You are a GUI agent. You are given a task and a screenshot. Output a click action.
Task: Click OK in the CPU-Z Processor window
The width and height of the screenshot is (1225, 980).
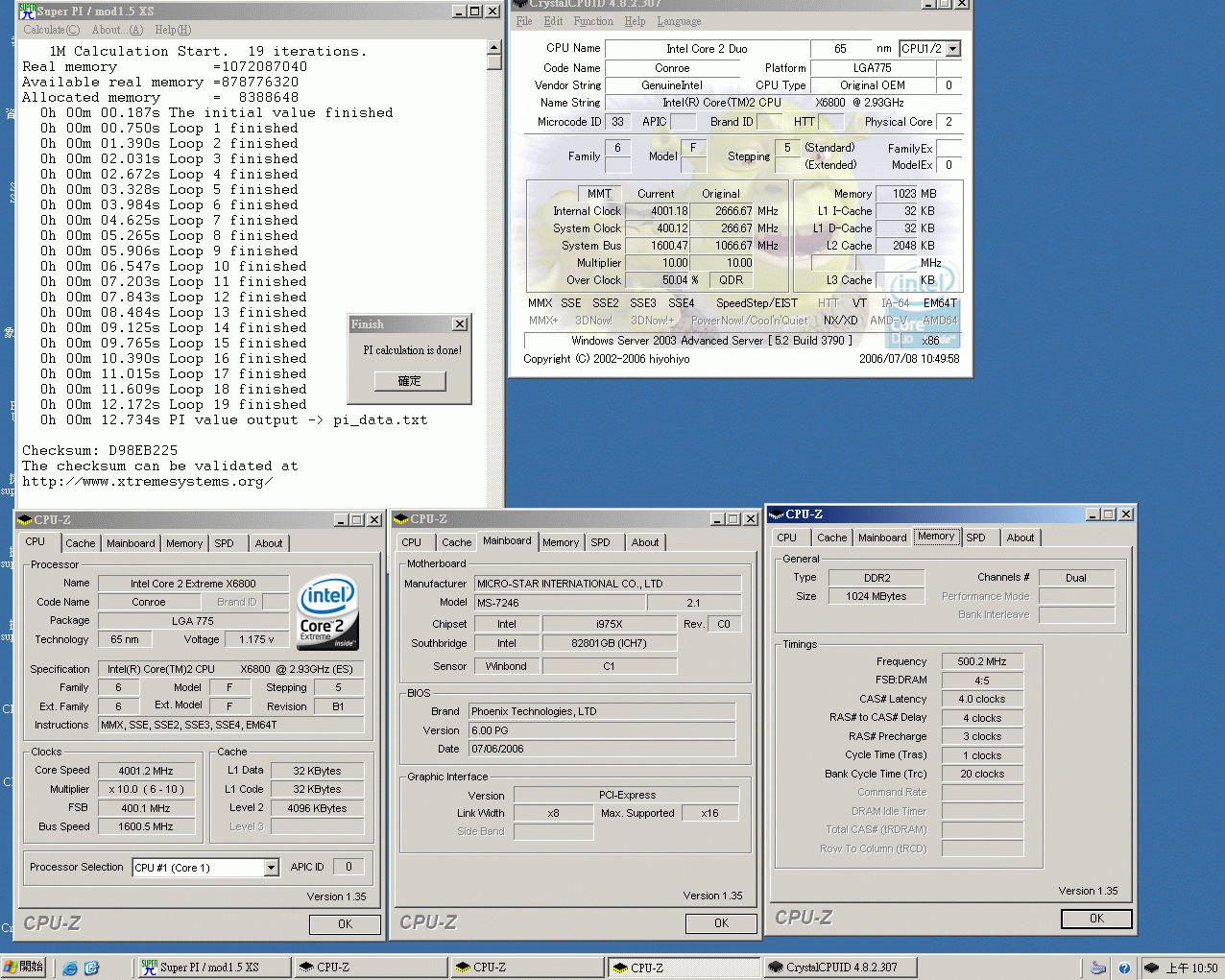(346, 924)
